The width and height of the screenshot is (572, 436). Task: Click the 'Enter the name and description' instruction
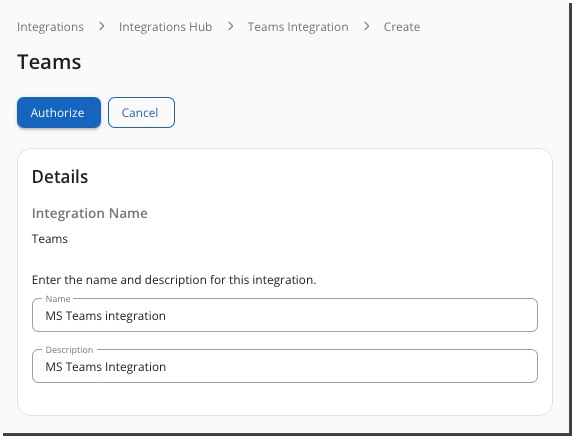(x=174, y=280)
